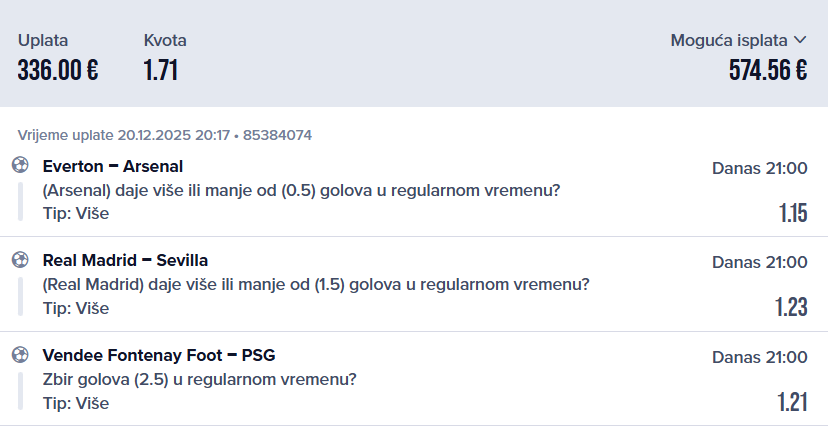The height and width of the screenshot is (428, 829).
Task: Click Tip: Više under the PSG match
Action: 76,403
